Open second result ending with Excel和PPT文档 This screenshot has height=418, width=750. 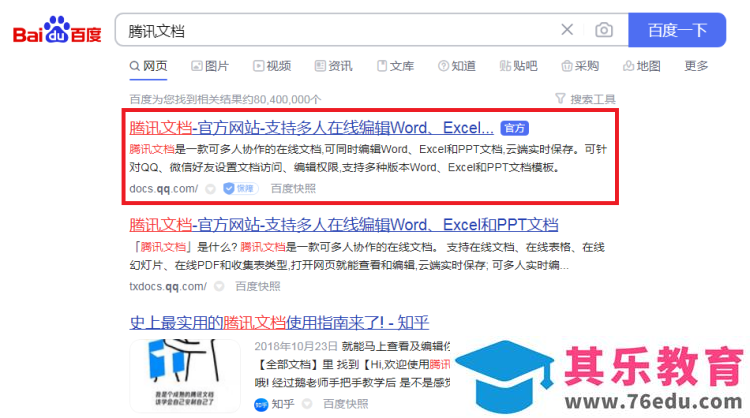[x=344, y=225]
